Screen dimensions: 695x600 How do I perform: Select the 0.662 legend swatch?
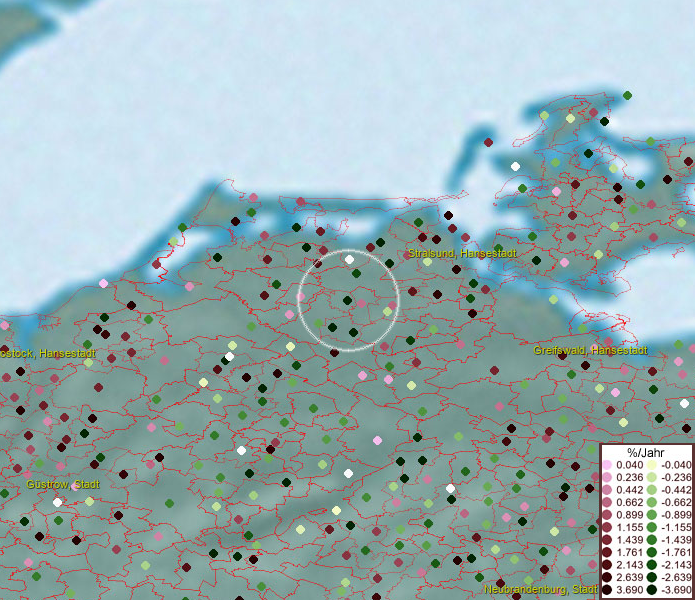pyautogui.click(x=607, y=503)
